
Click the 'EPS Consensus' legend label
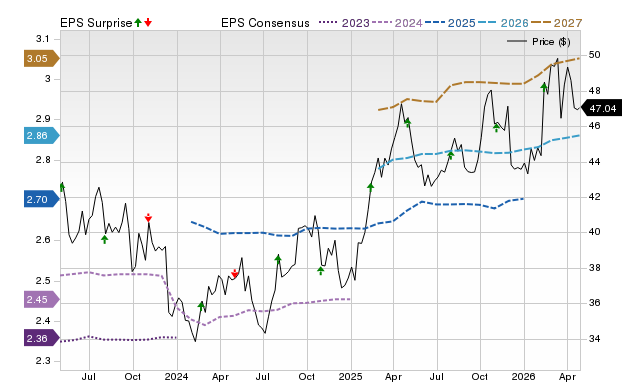click(x=265, y=23)
